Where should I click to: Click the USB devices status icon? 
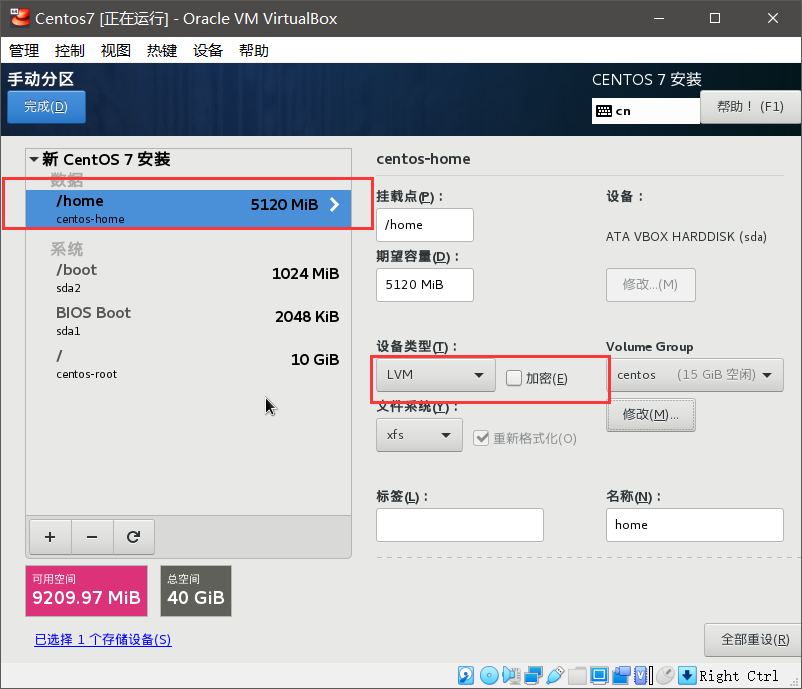click(x=555, y=675)
